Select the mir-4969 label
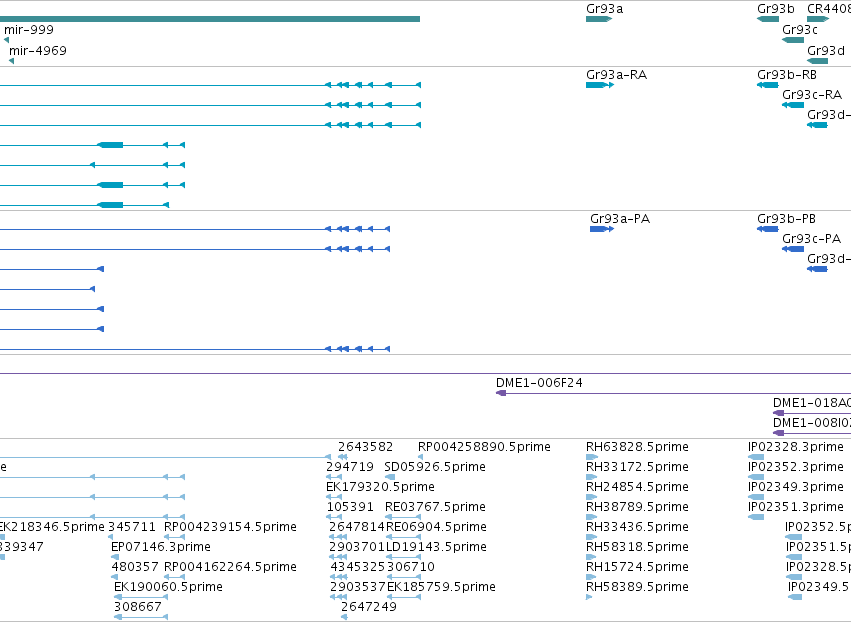Screen dimensions: 851x622 pos(38,51)
